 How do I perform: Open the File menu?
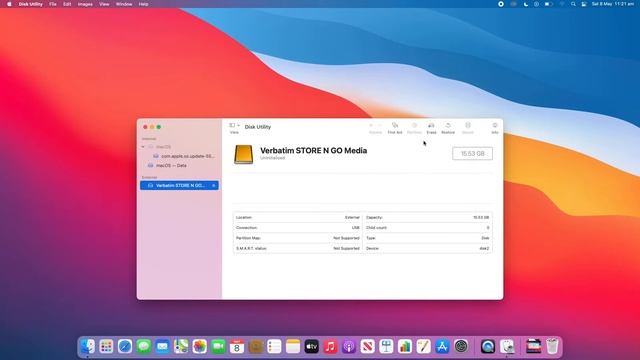coord(53,4)
